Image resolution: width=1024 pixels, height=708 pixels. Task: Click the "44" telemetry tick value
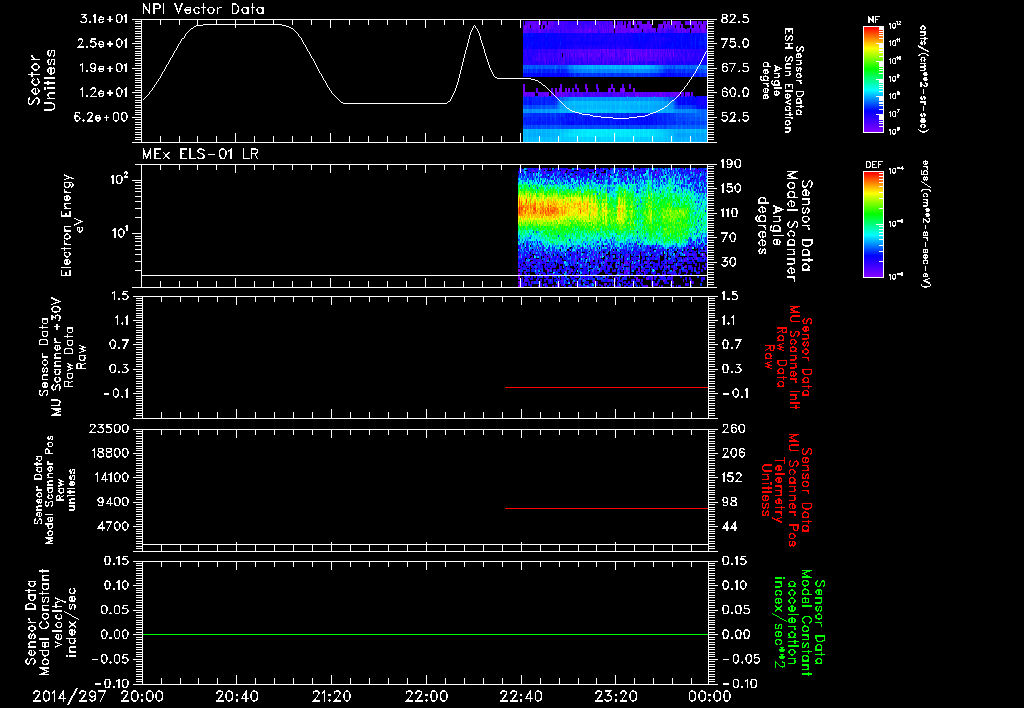coord(729,526)
